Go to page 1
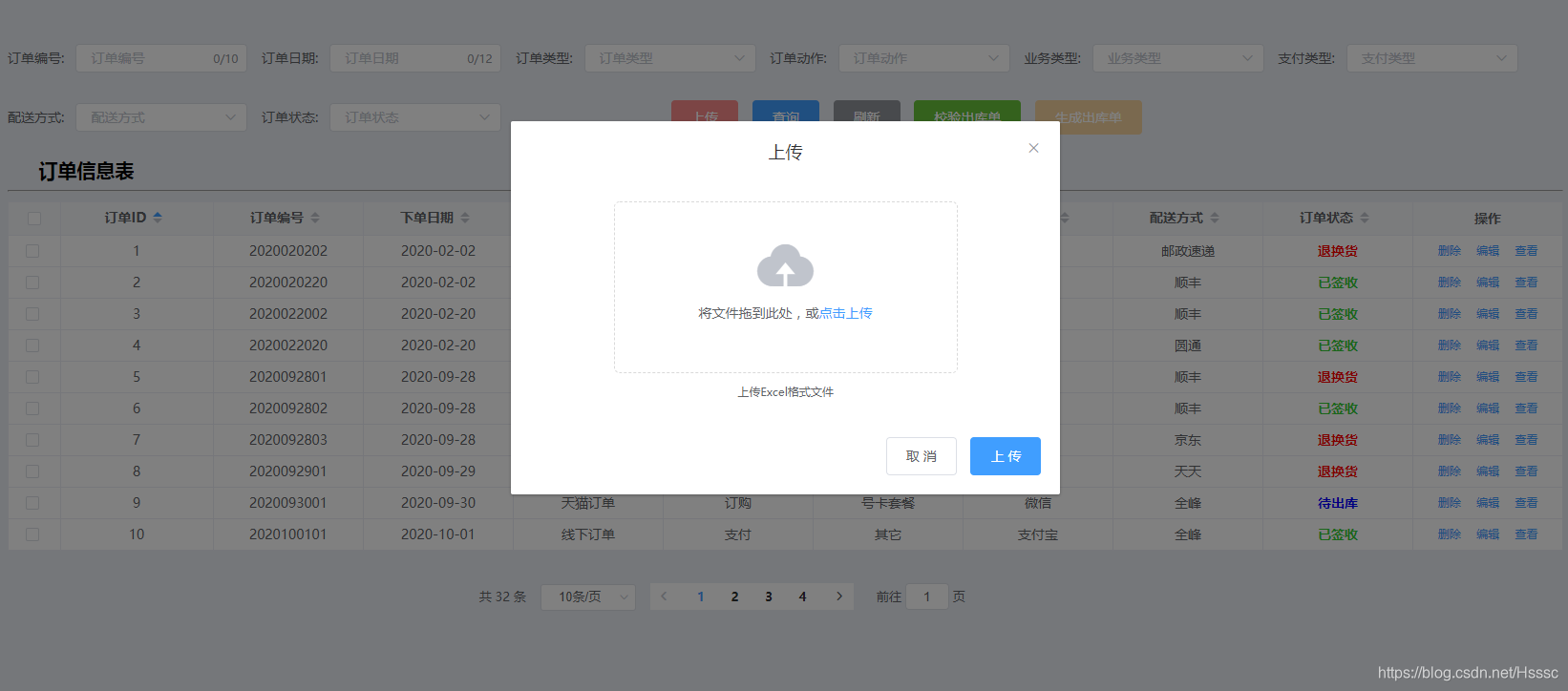 tap(701, 597)
